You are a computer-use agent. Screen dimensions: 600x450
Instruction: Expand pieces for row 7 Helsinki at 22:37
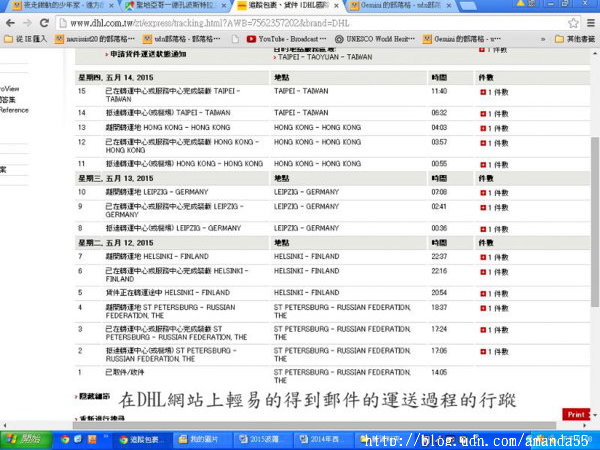[483, 258]
